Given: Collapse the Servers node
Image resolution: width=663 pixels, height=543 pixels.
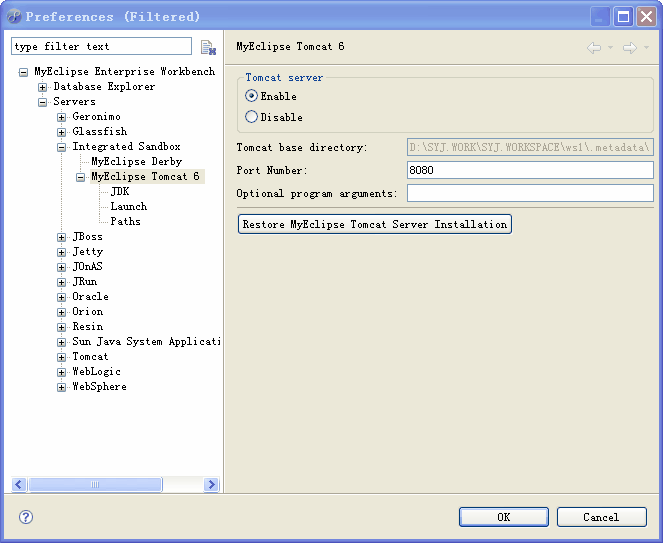Looking at the screenshot, I should pyautogui.click(x=42, y=102).
